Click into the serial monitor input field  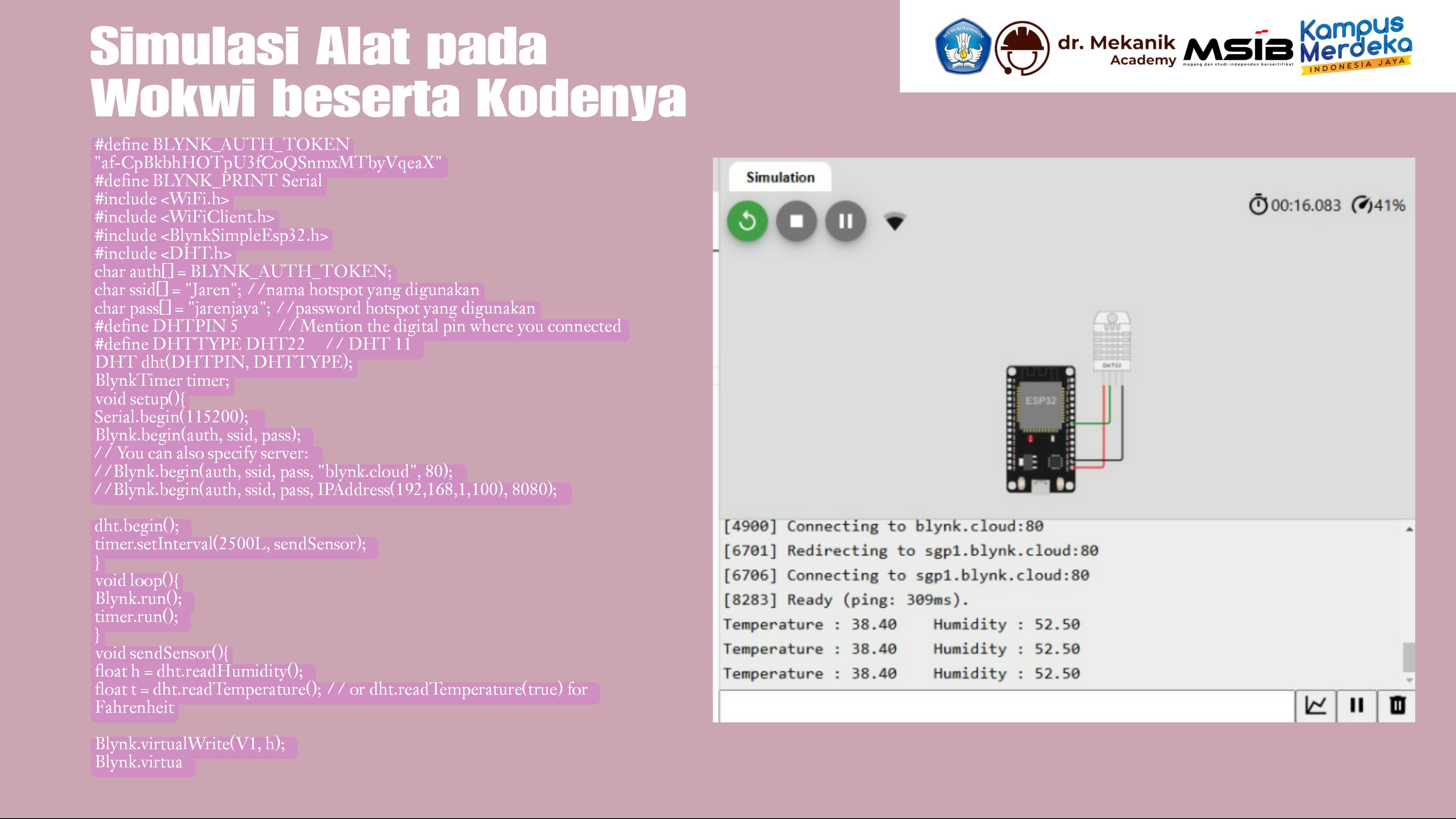pos(1007,706)
